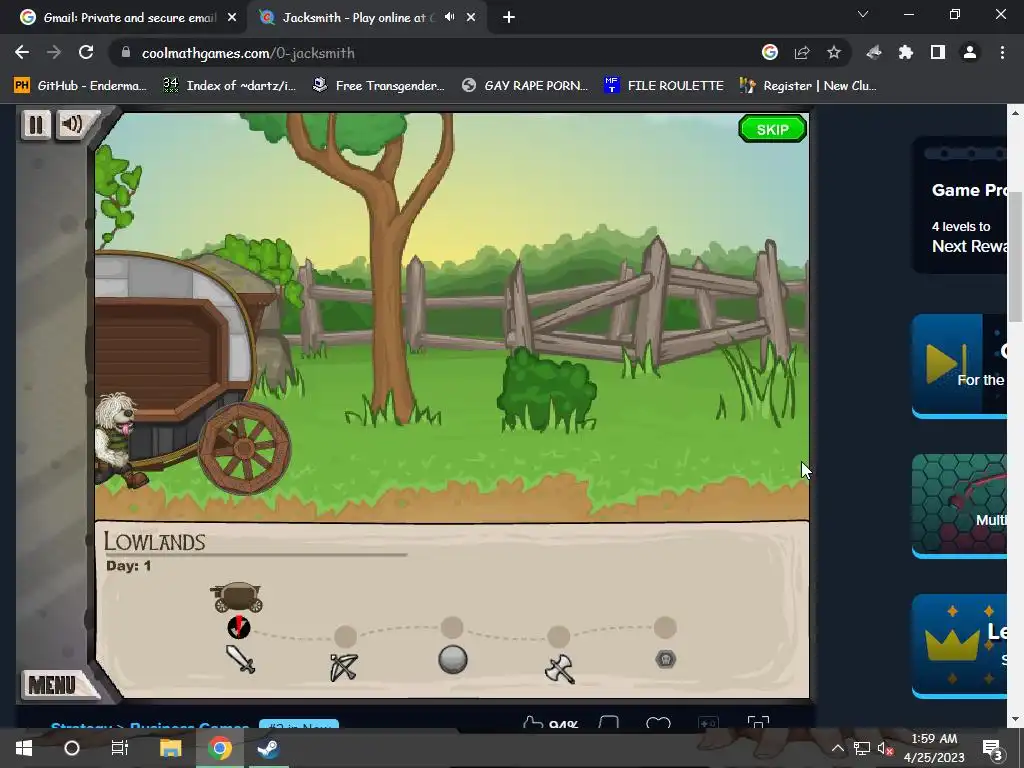This screenshot has height=768, width=1024.
Task: Click the battle axe map icon
Action: coord(560,668)
